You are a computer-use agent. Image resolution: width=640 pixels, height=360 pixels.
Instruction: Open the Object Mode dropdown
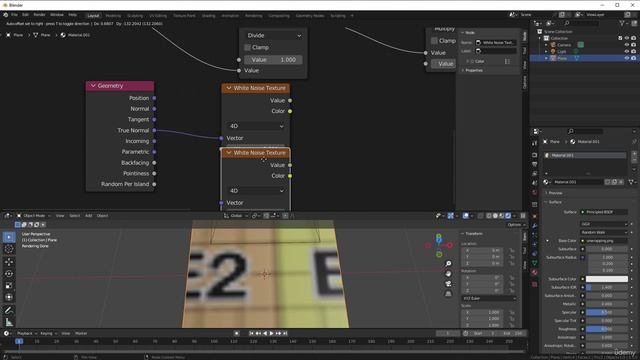click(x=33, y=216)
